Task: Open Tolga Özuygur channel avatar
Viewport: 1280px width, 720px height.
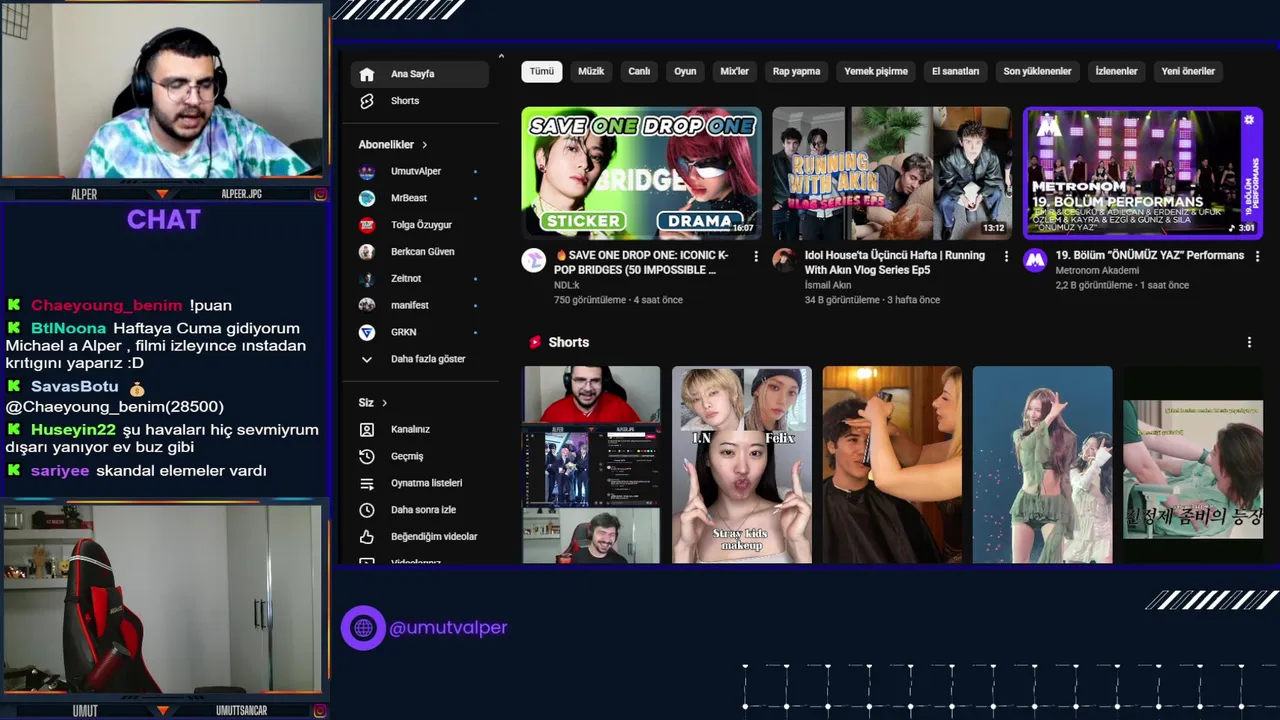Action: coord(367,225)
